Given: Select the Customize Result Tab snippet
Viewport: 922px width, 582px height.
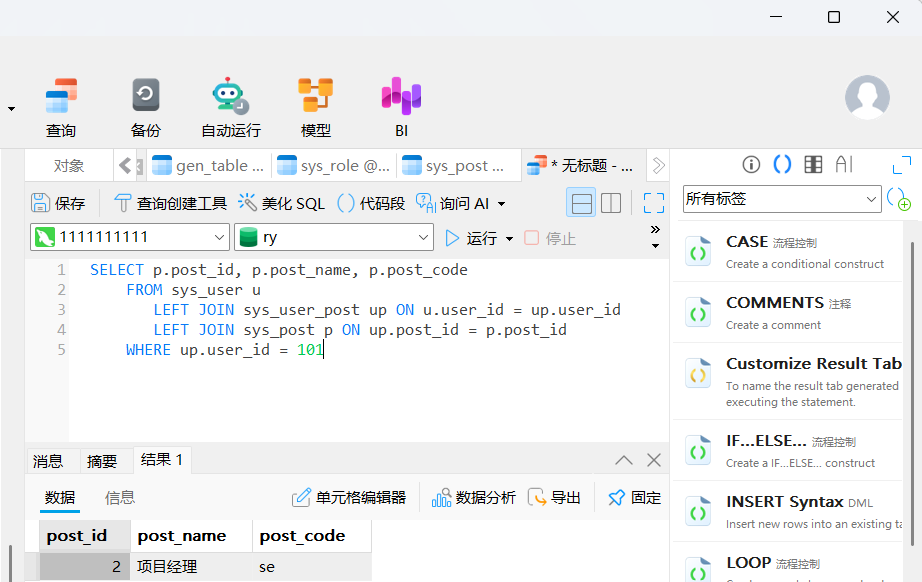Looking at the screenshot, I should [788, 381].
